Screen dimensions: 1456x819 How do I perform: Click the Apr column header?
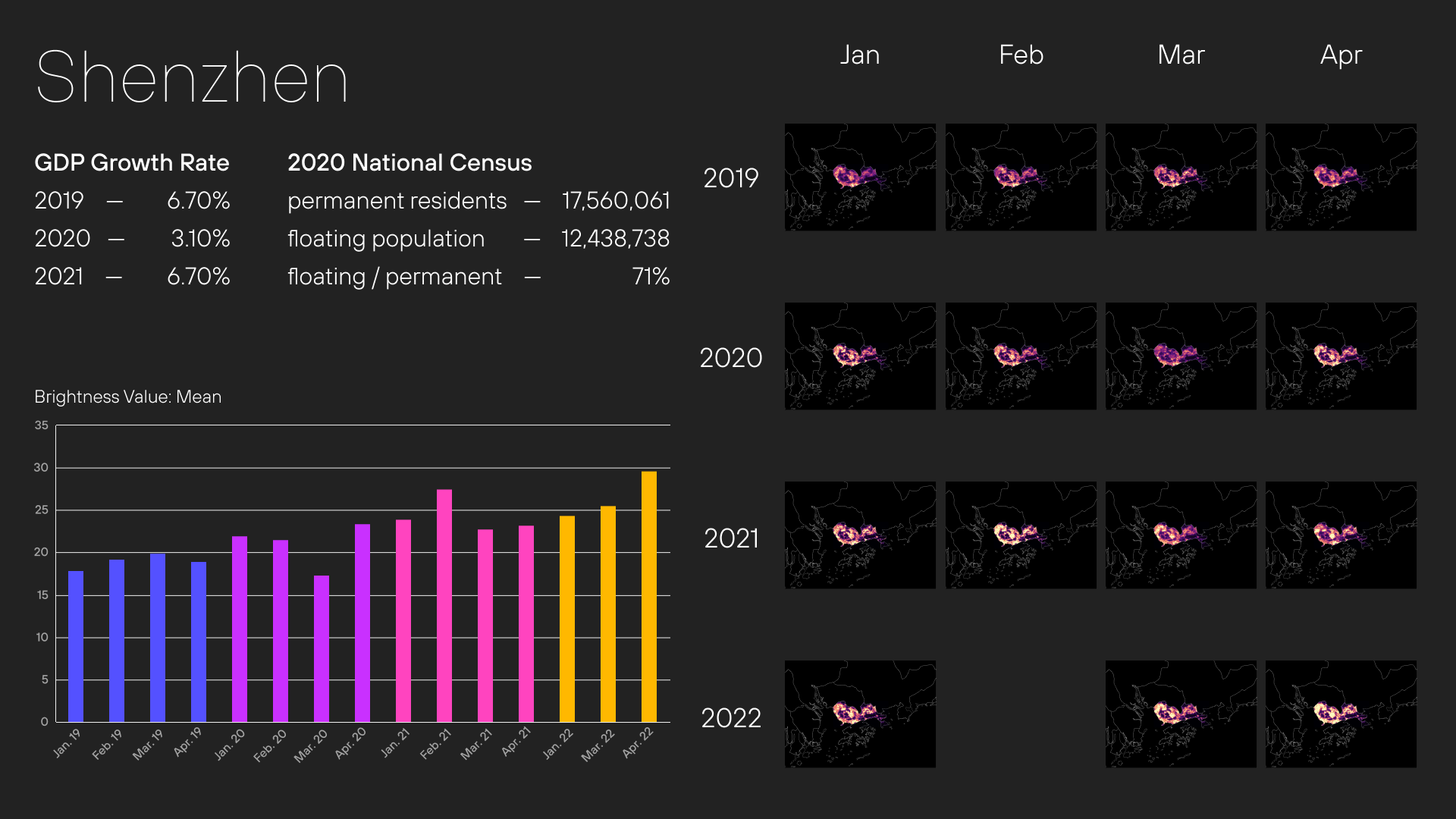(1341, 55)
